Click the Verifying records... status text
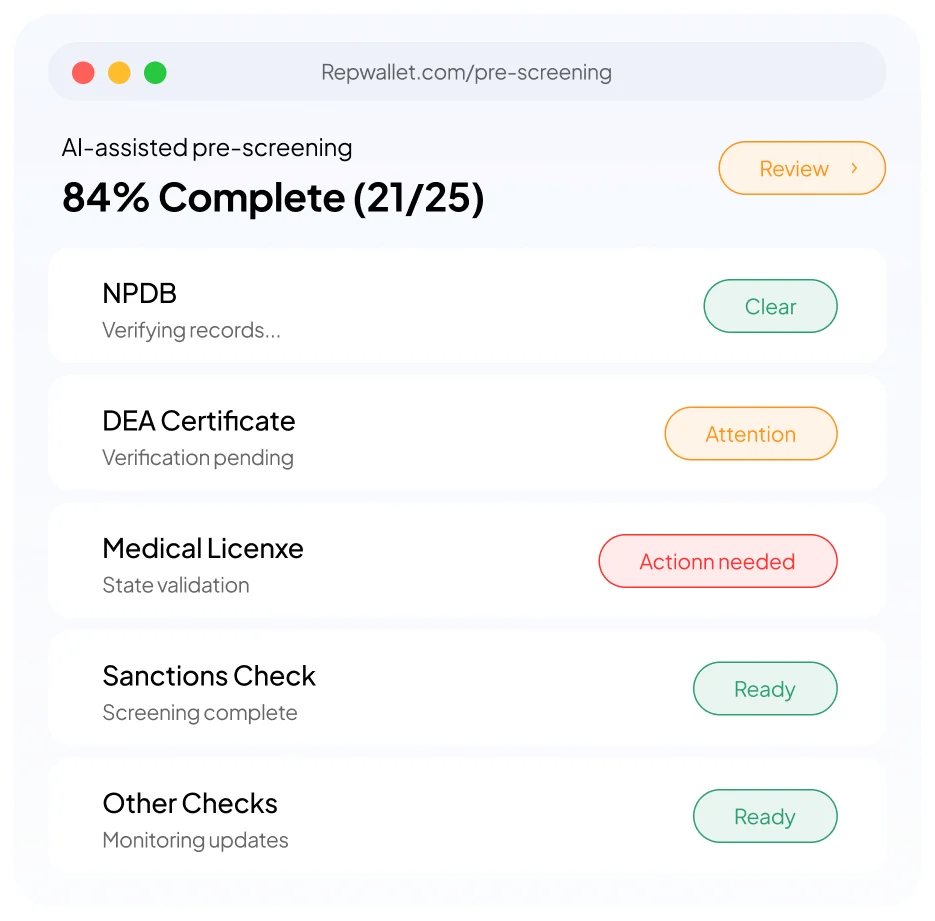Image resolution: width=935 pixels, height=921 pixels. (x=191, y=330)
